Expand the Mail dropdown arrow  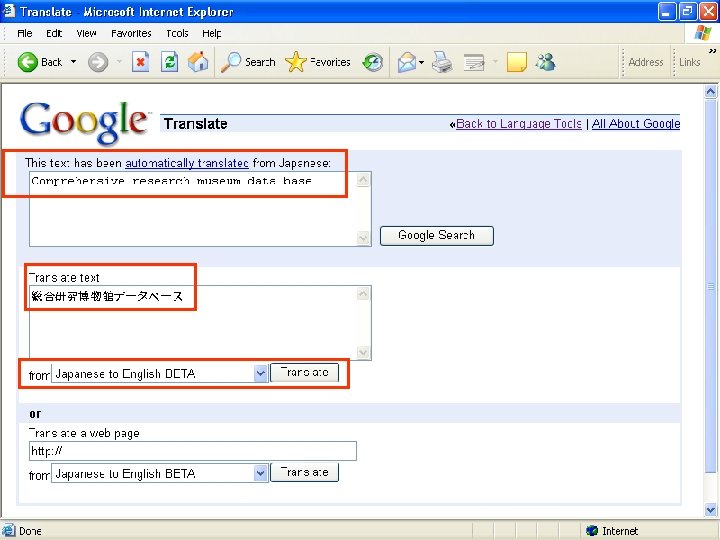point(422,62)
